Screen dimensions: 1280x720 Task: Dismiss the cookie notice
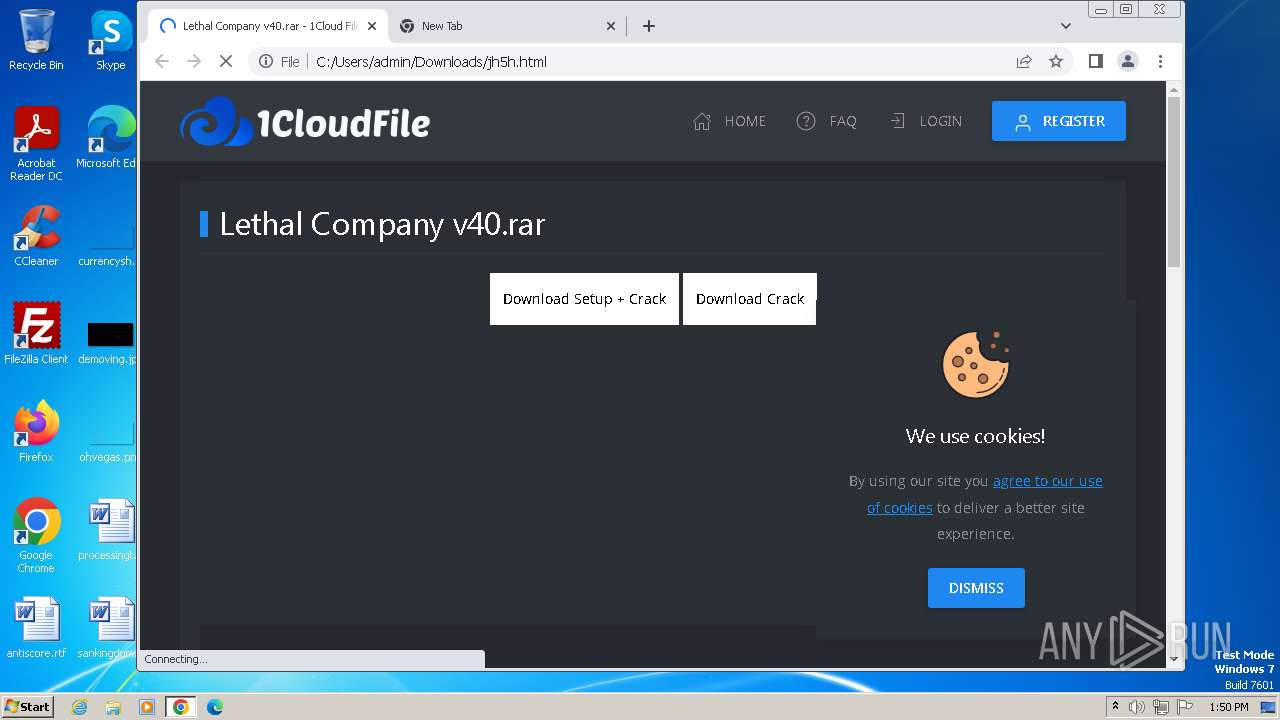[x=976, y=588]
